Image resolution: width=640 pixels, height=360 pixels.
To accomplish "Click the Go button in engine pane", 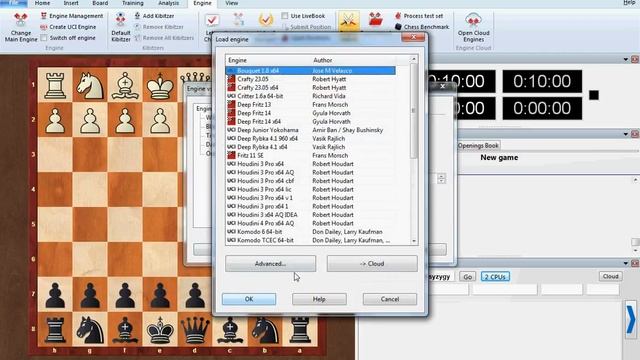I will (x=467, y=277).
